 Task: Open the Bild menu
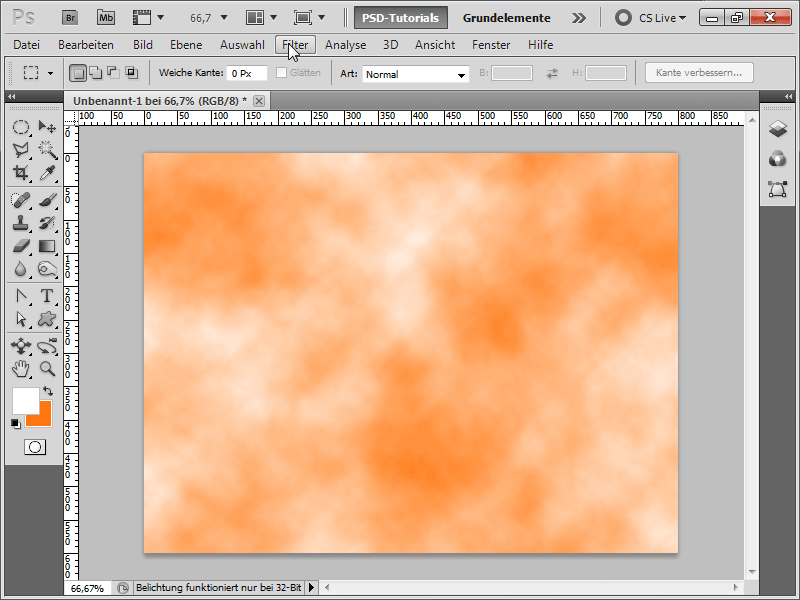(x=143, y=45)
